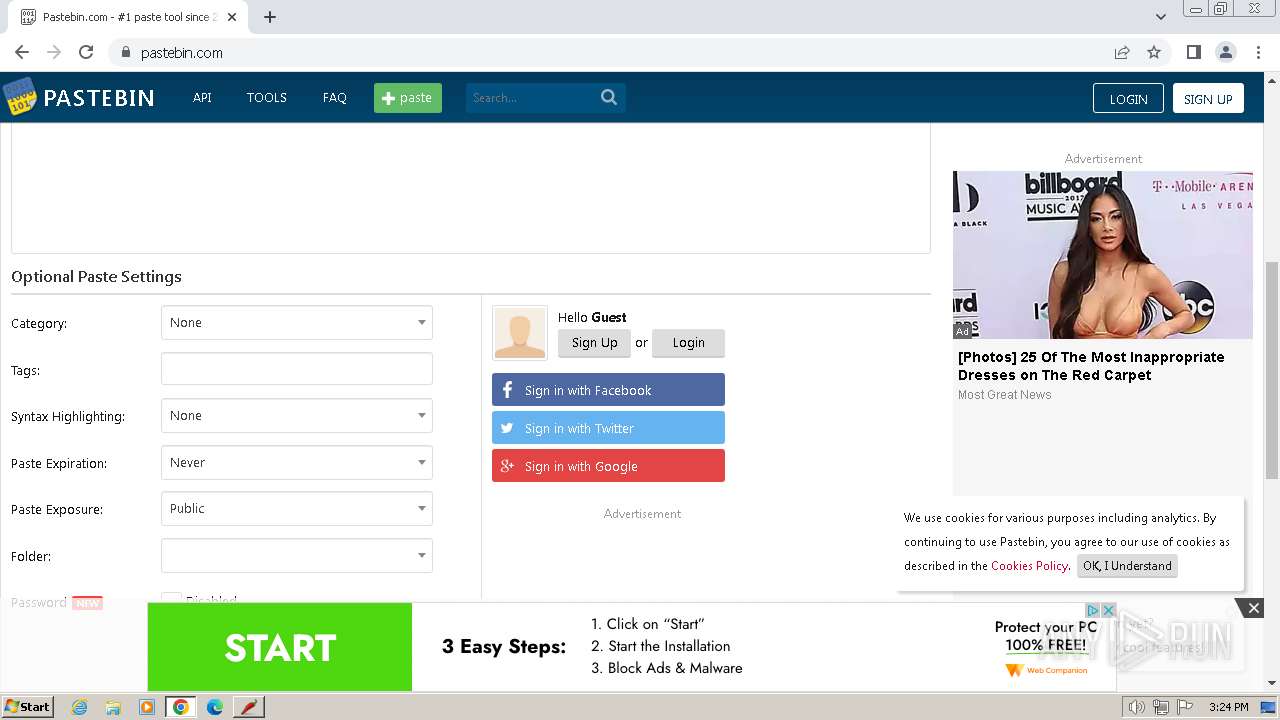Open tab search chevron in title bar
The width and height of the screenshot is (1280, 720).
[x=1160, y=17]
